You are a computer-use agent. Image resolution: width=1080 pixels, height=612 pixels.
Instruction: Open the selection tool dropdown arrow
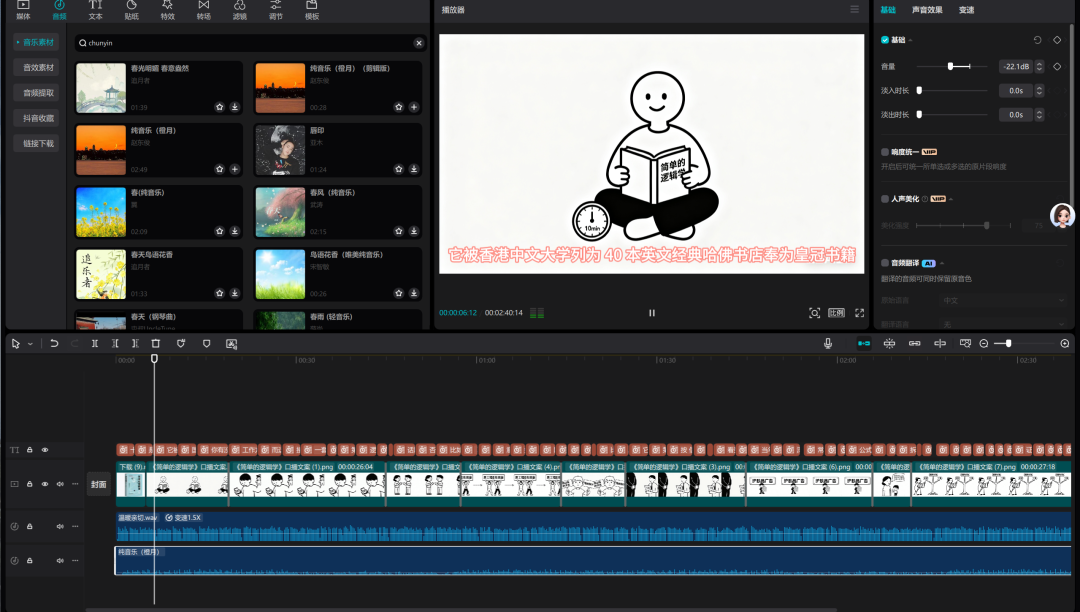click(30, 343)
